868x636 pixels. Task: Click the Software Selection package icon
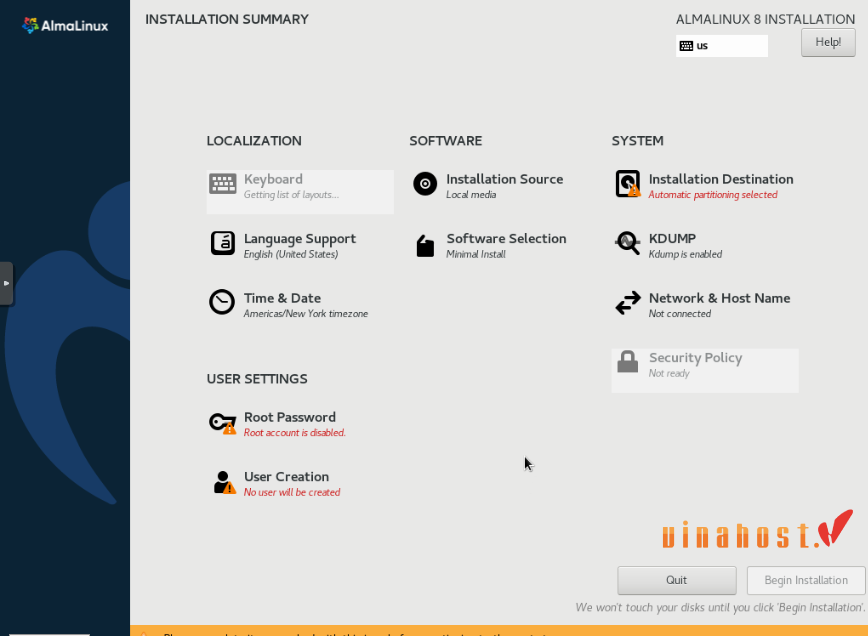[425, 246]
